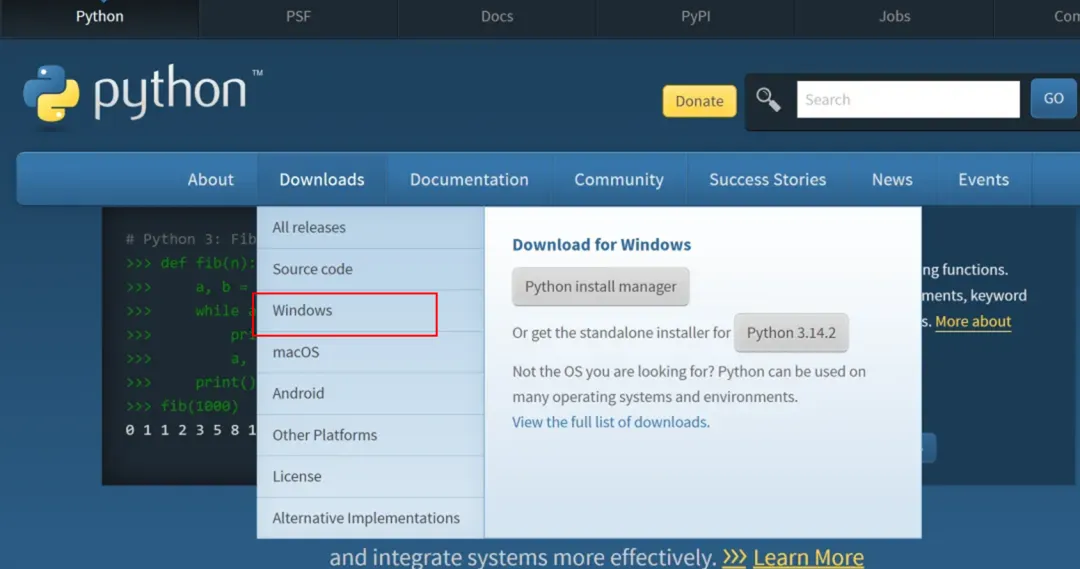Open the Events menu
The image size is (1080, 569).
pos(983,179)
